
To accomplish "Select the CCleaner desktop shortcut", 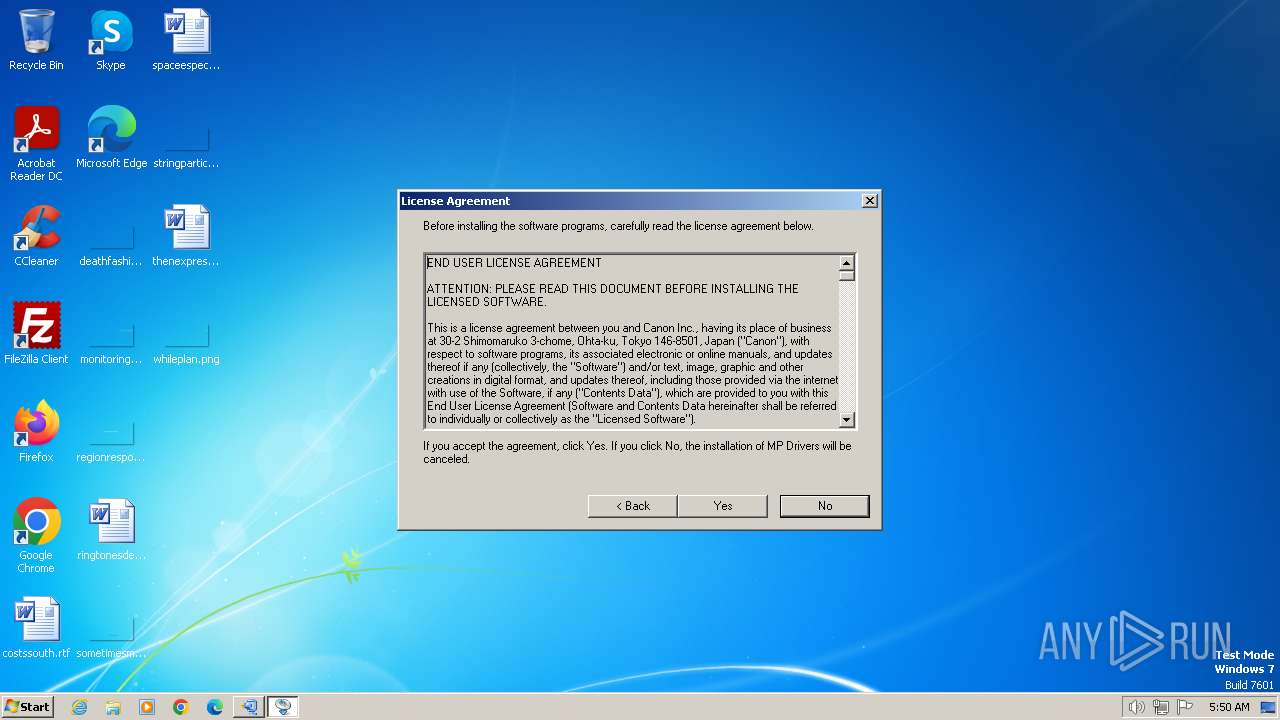I will click(x=36, y=236).
